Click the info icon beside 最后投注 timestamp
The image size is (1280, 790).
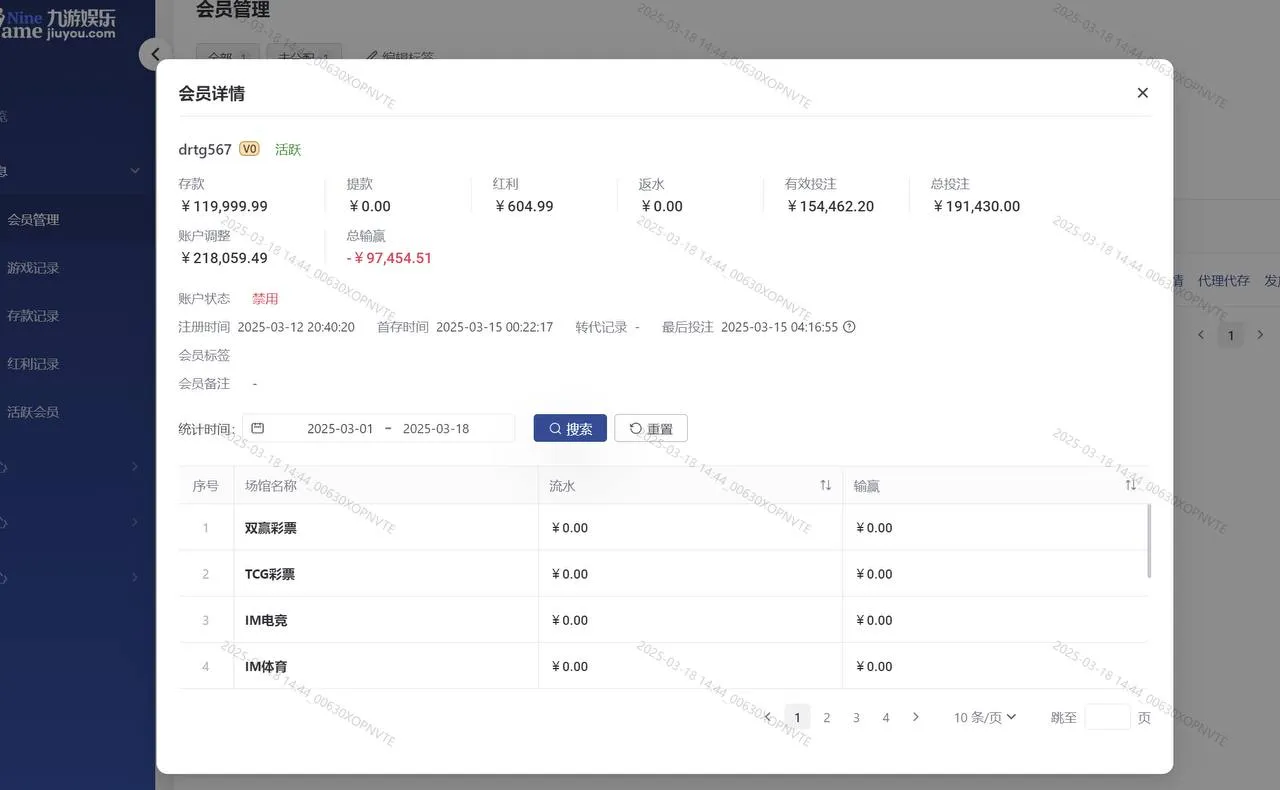[x=848, y=327]
